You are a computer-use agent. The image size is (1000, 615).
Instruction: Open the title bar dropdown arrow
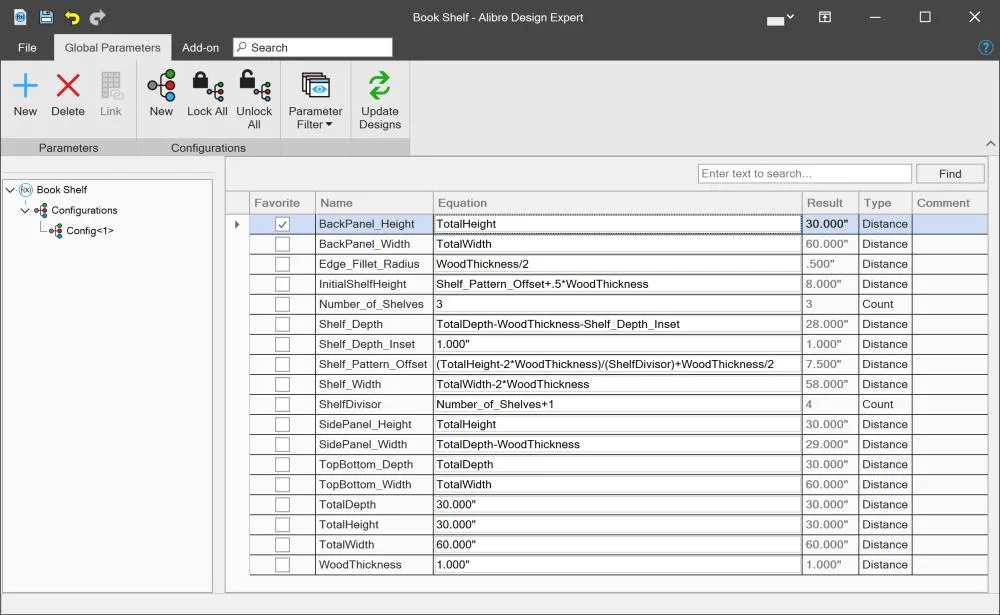[x=790, y=17]
